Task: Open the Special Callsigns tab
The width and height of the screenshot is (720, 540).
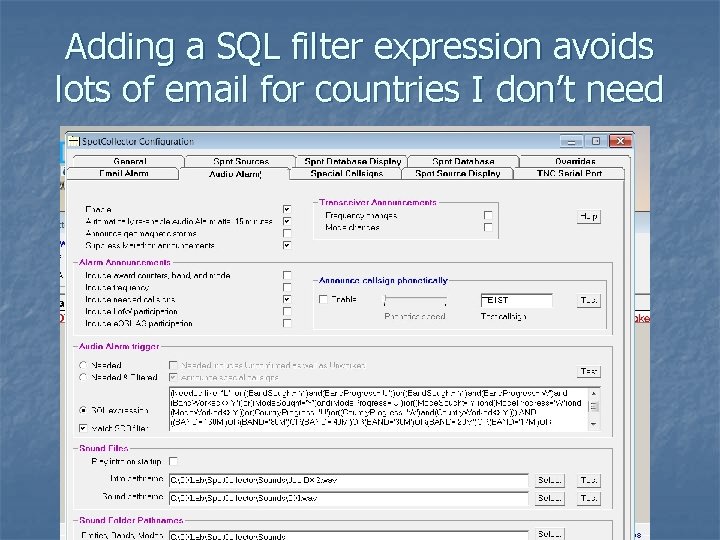Action: (x=346, y=173)
